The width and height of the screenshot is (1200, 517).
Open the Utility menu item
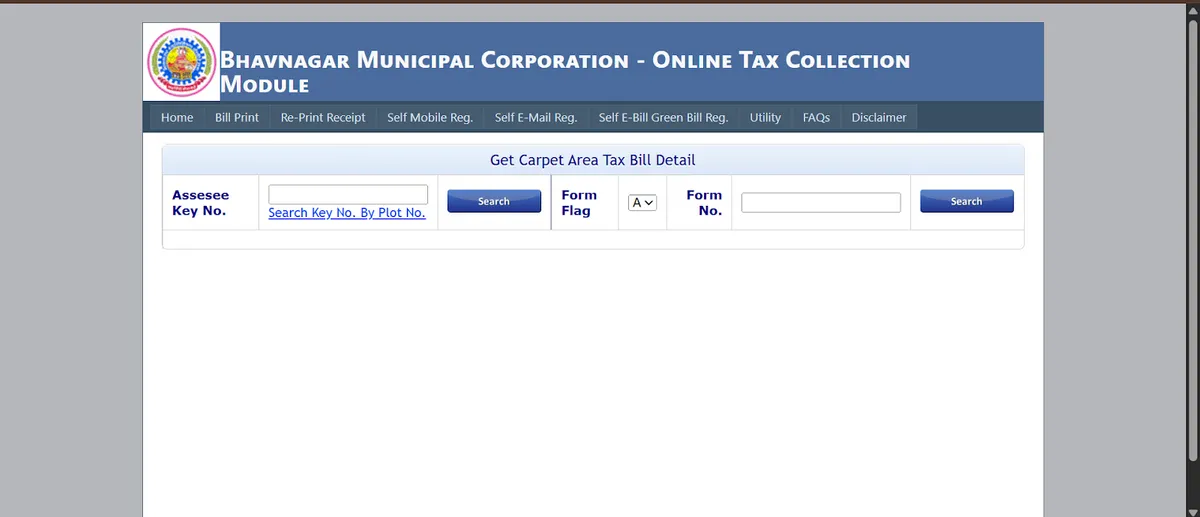765,118
